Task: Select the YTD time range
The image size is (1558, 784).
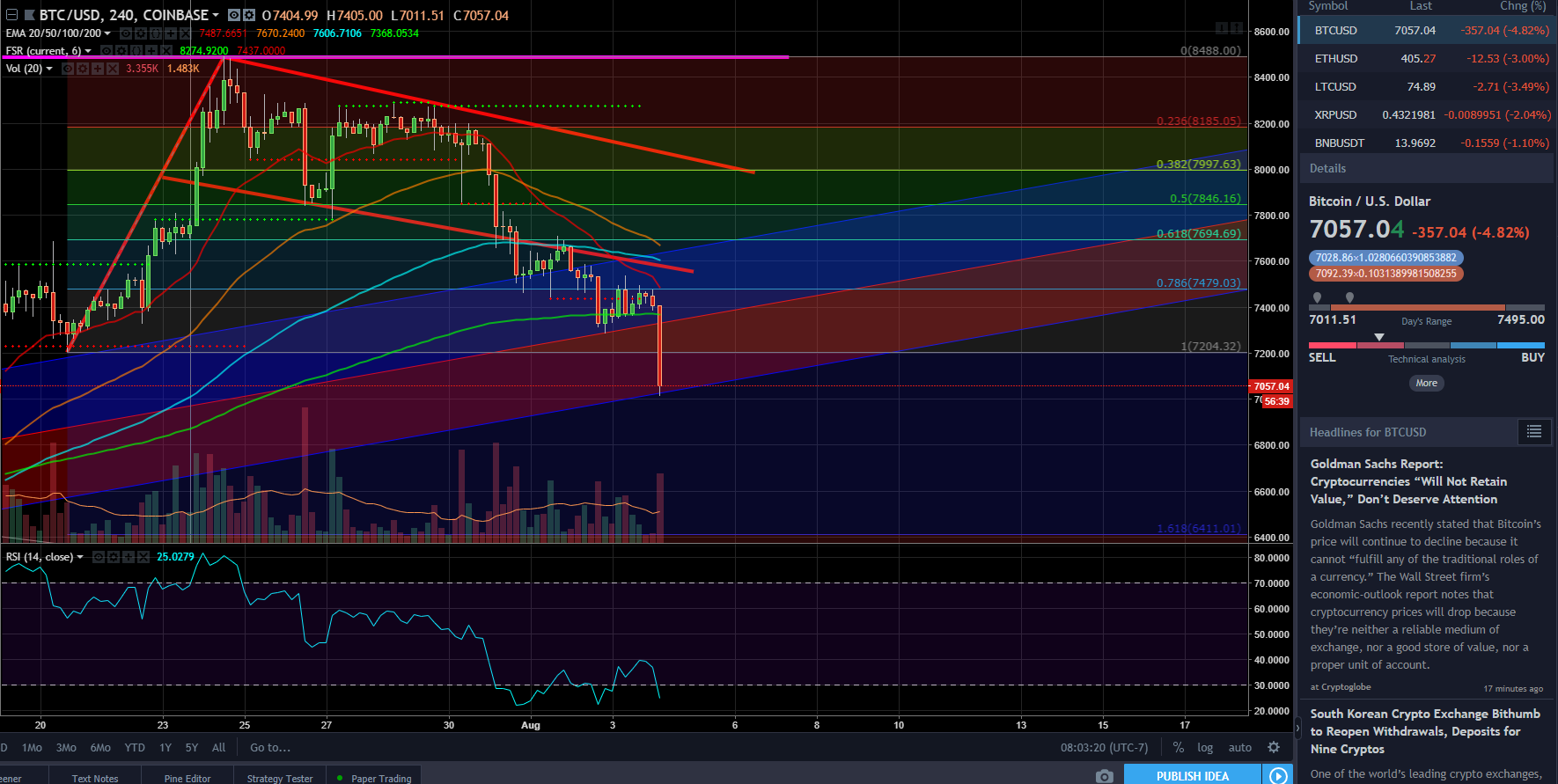Action: point(135,747)
